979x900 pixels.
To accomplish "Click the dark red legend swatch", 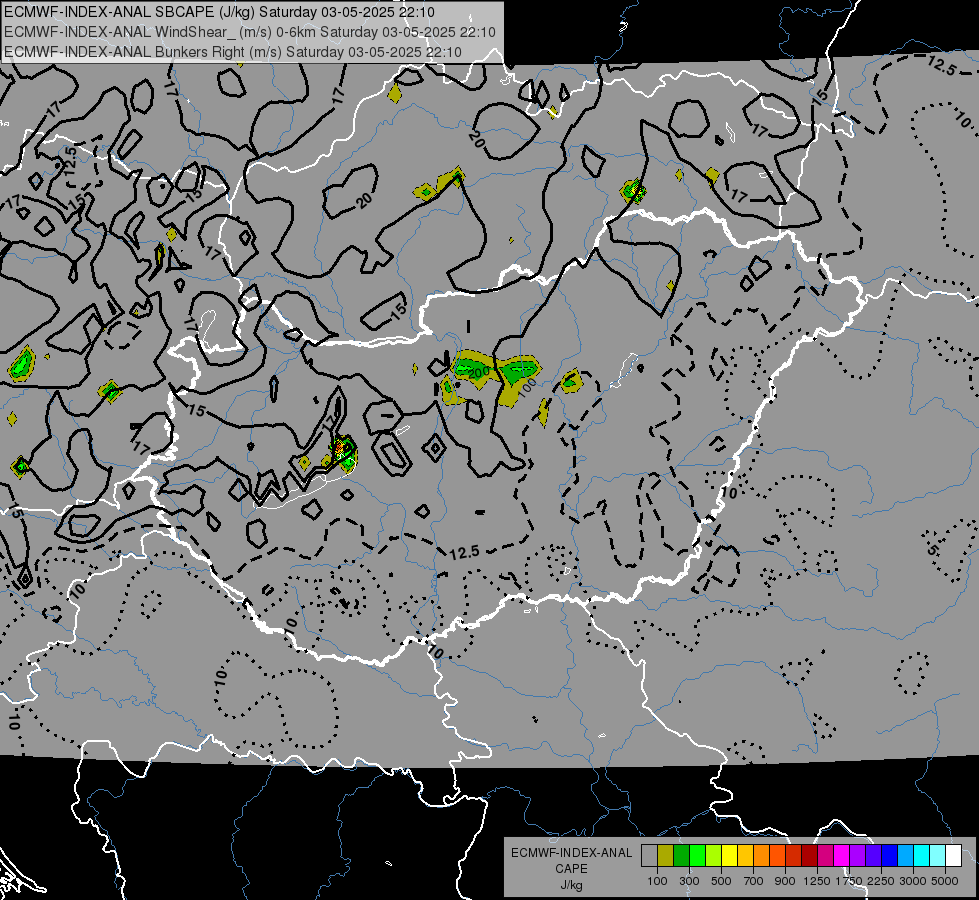I will click(809, 856).
